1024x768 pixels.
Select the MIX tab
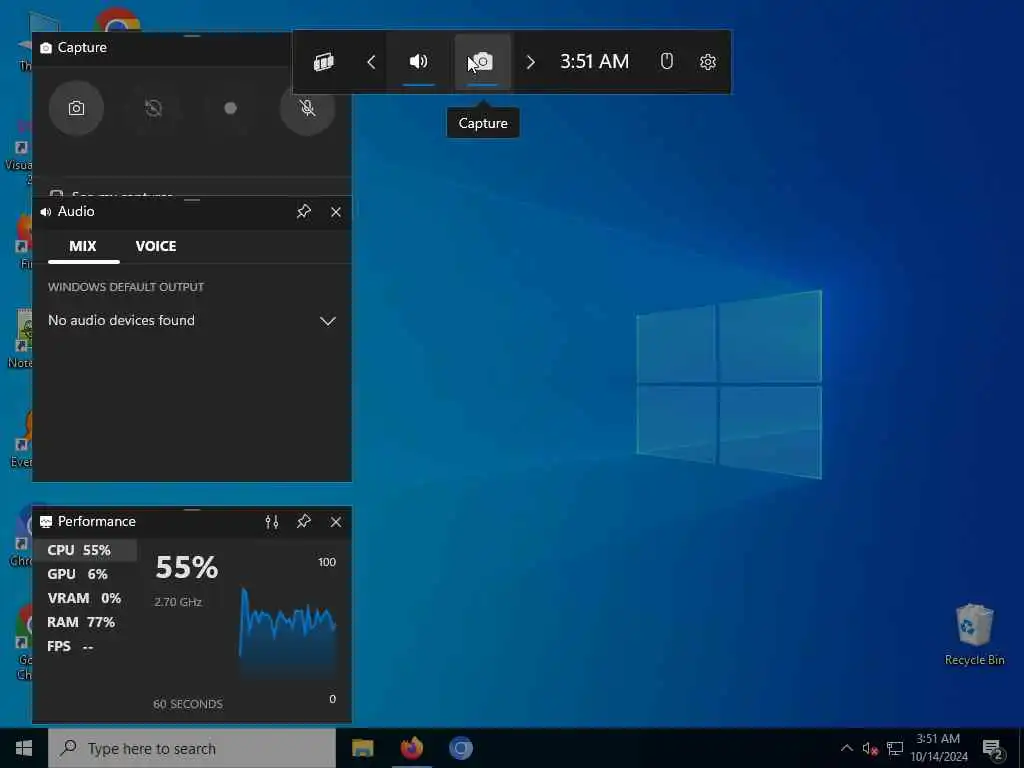pos(83,246)
